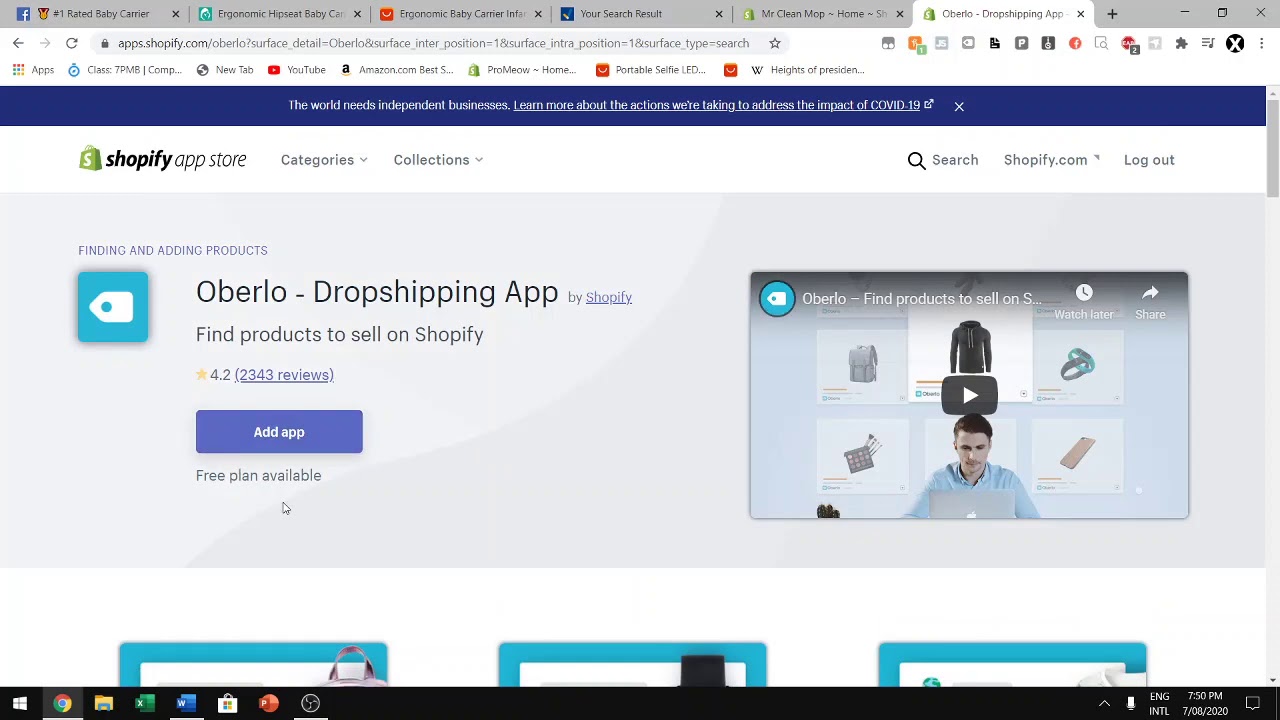Viewport: 1280px width, 720px height.
Task: Click the Log out link
Action: coord(1149,160)
